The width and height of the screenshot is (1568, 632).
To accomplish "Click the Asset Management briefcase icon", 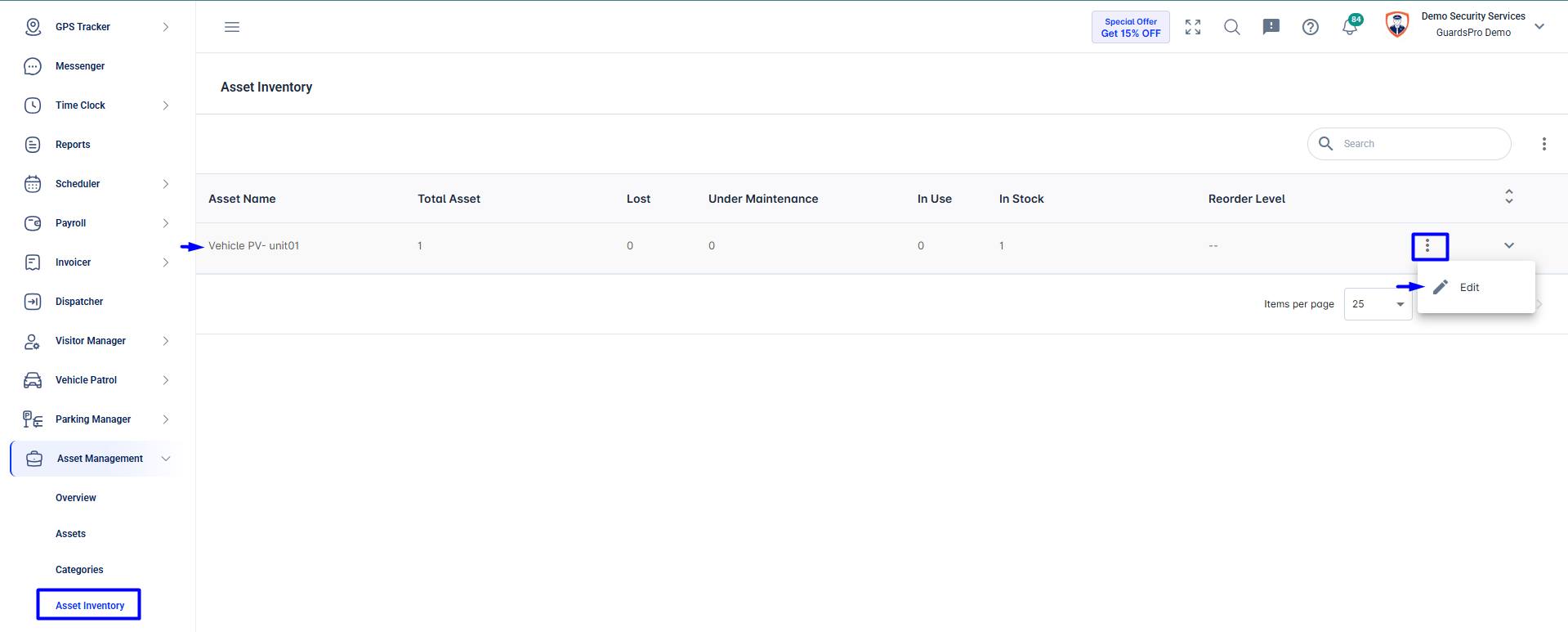I will pyautogui.click(x=34, y=459).
